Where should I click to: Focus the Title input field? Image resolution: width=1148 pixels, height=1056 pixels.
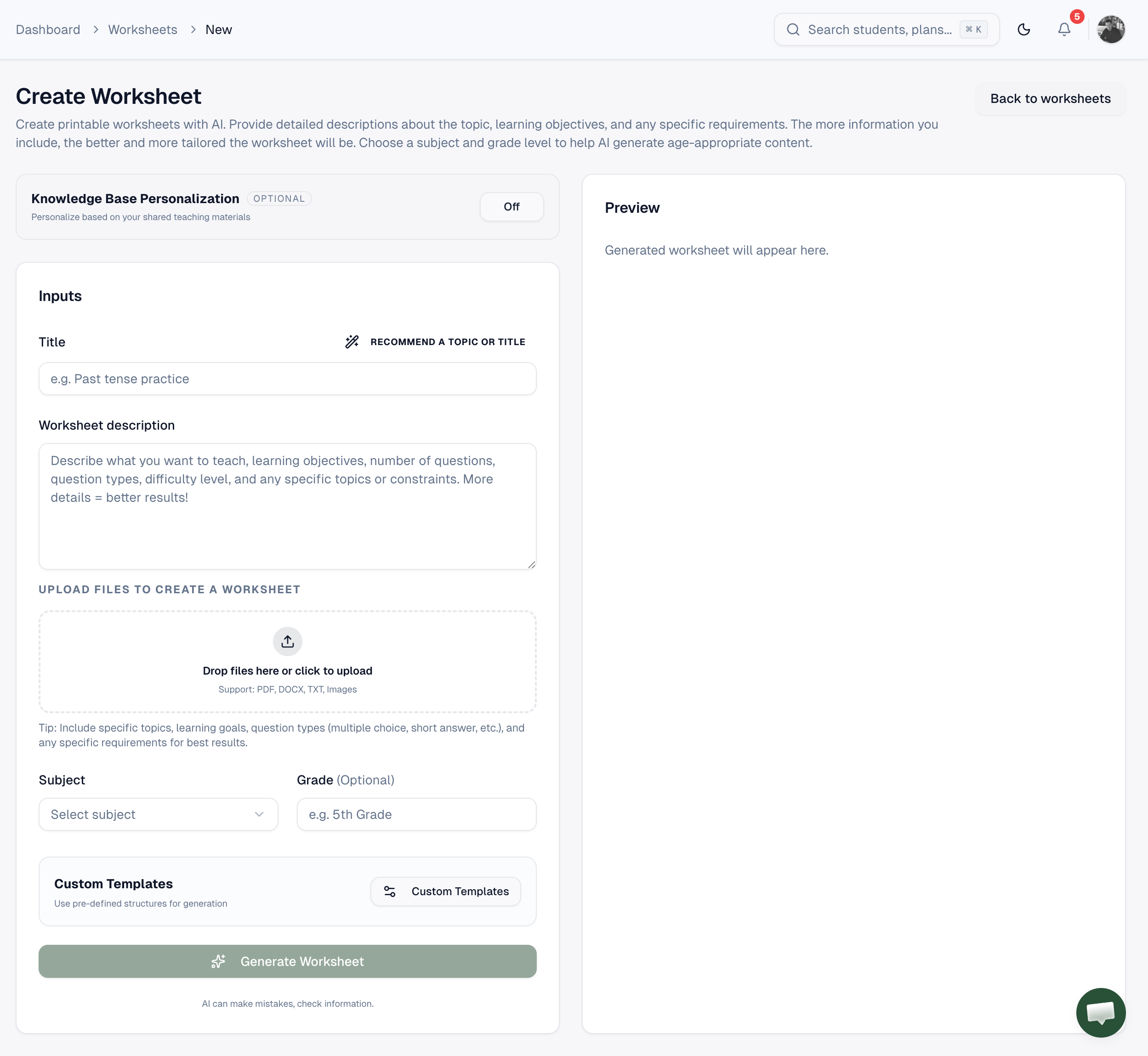tap(287, 379)
